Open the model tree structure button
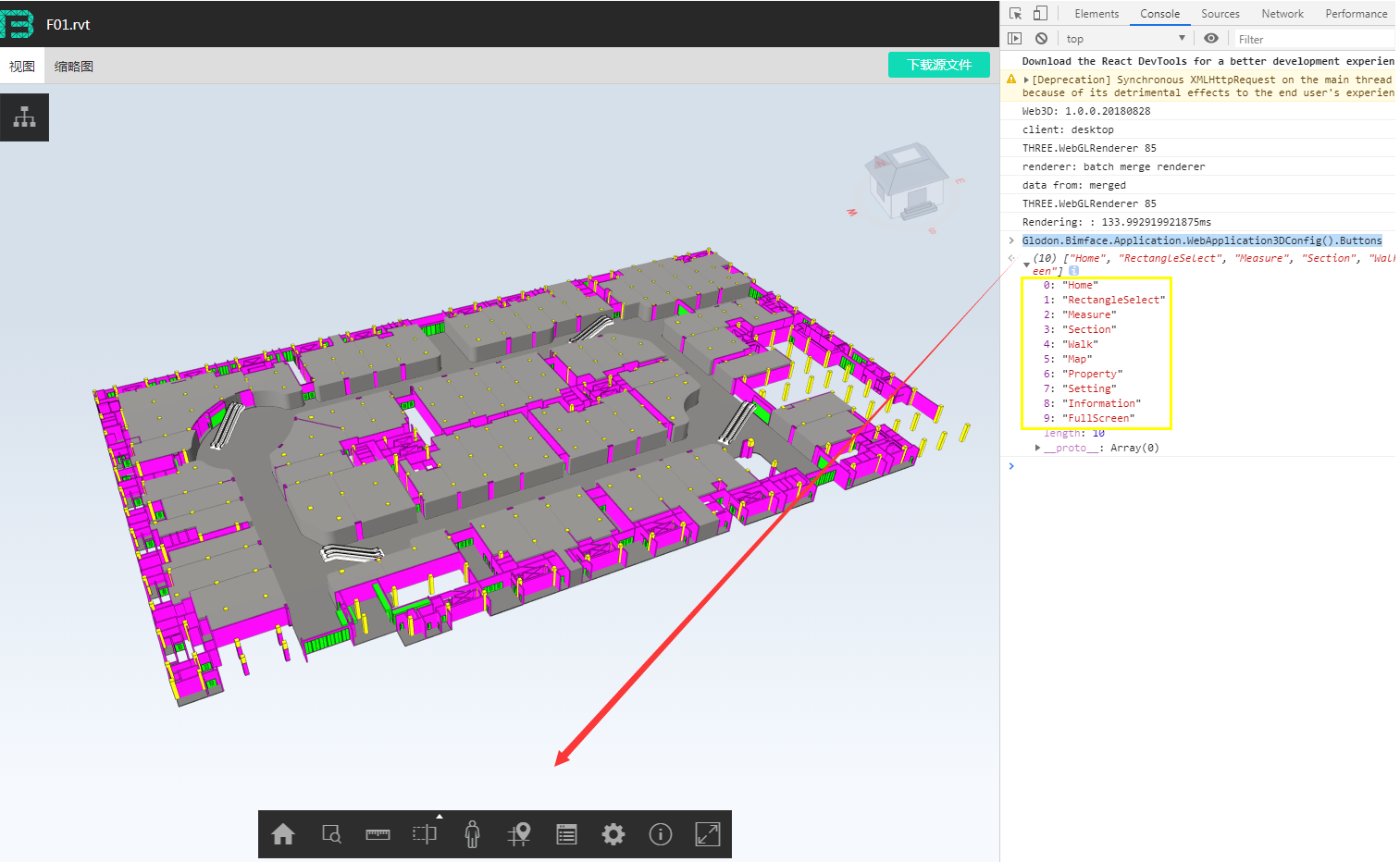 point(25,117)
